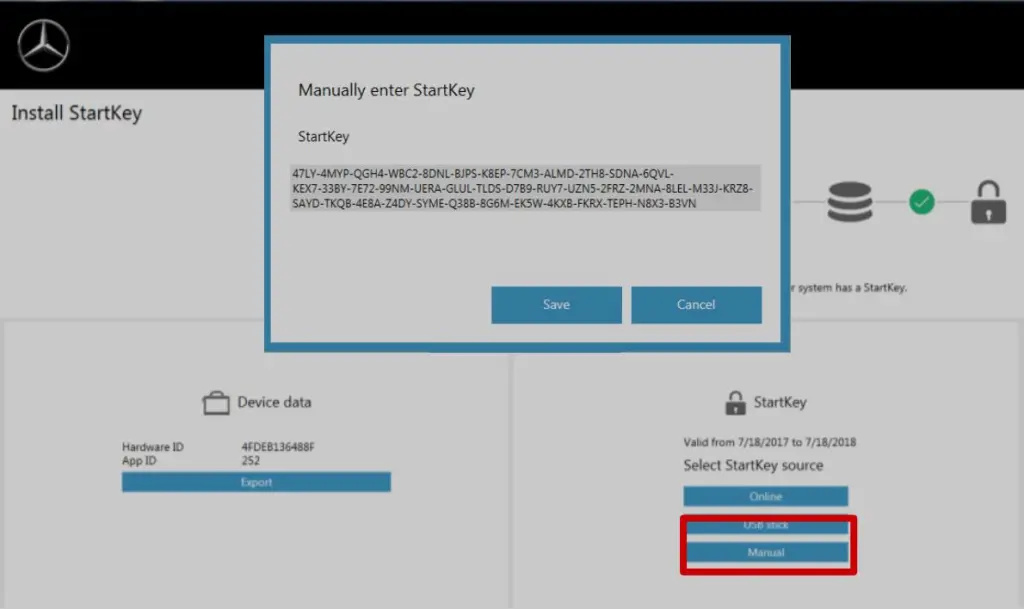1024x609 pixels.
Task: Click the 'Select StartKey source' label
Action: tap(753, 465)
